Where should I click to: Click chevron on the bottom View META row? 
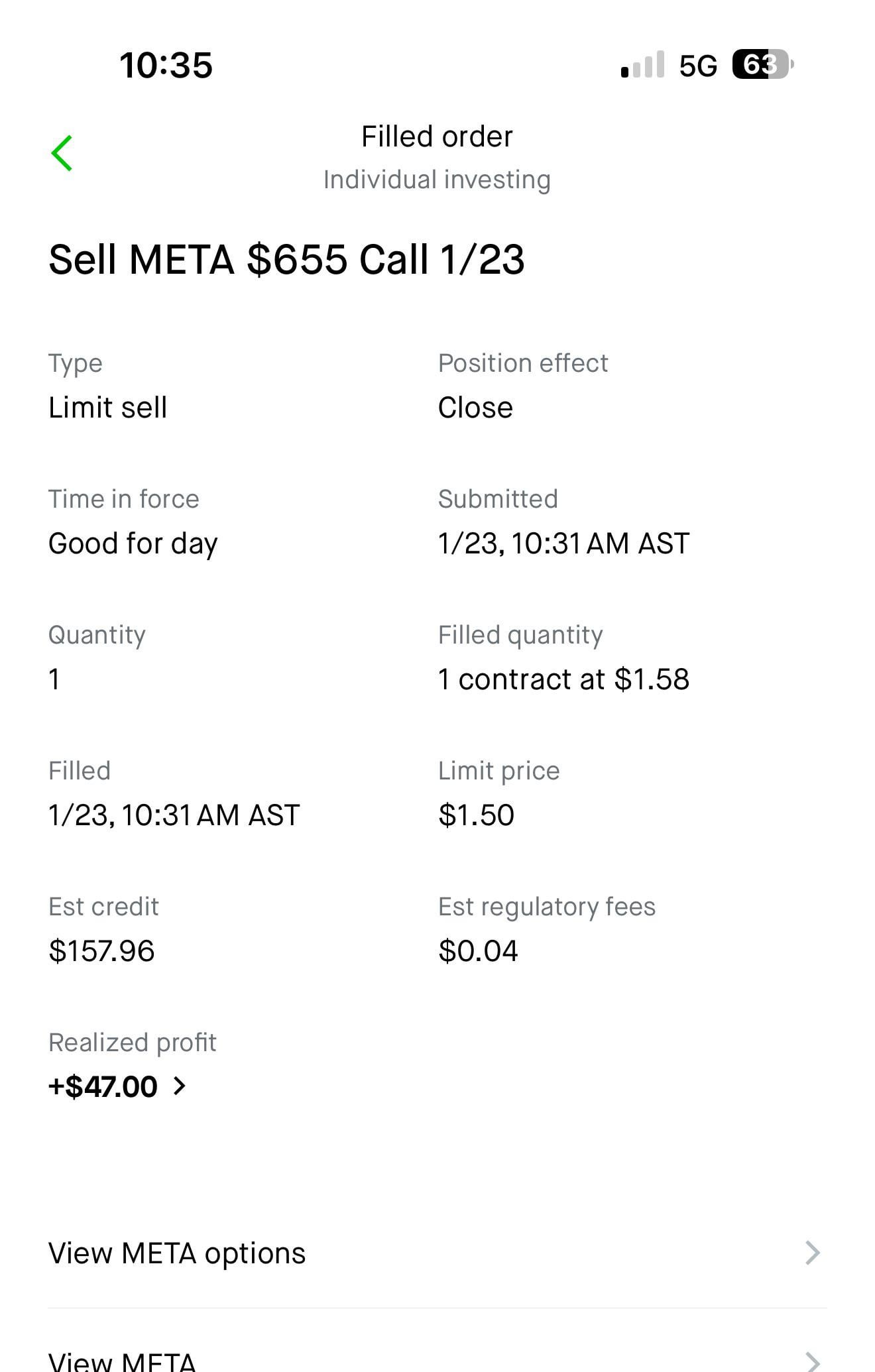[813, 1360]
